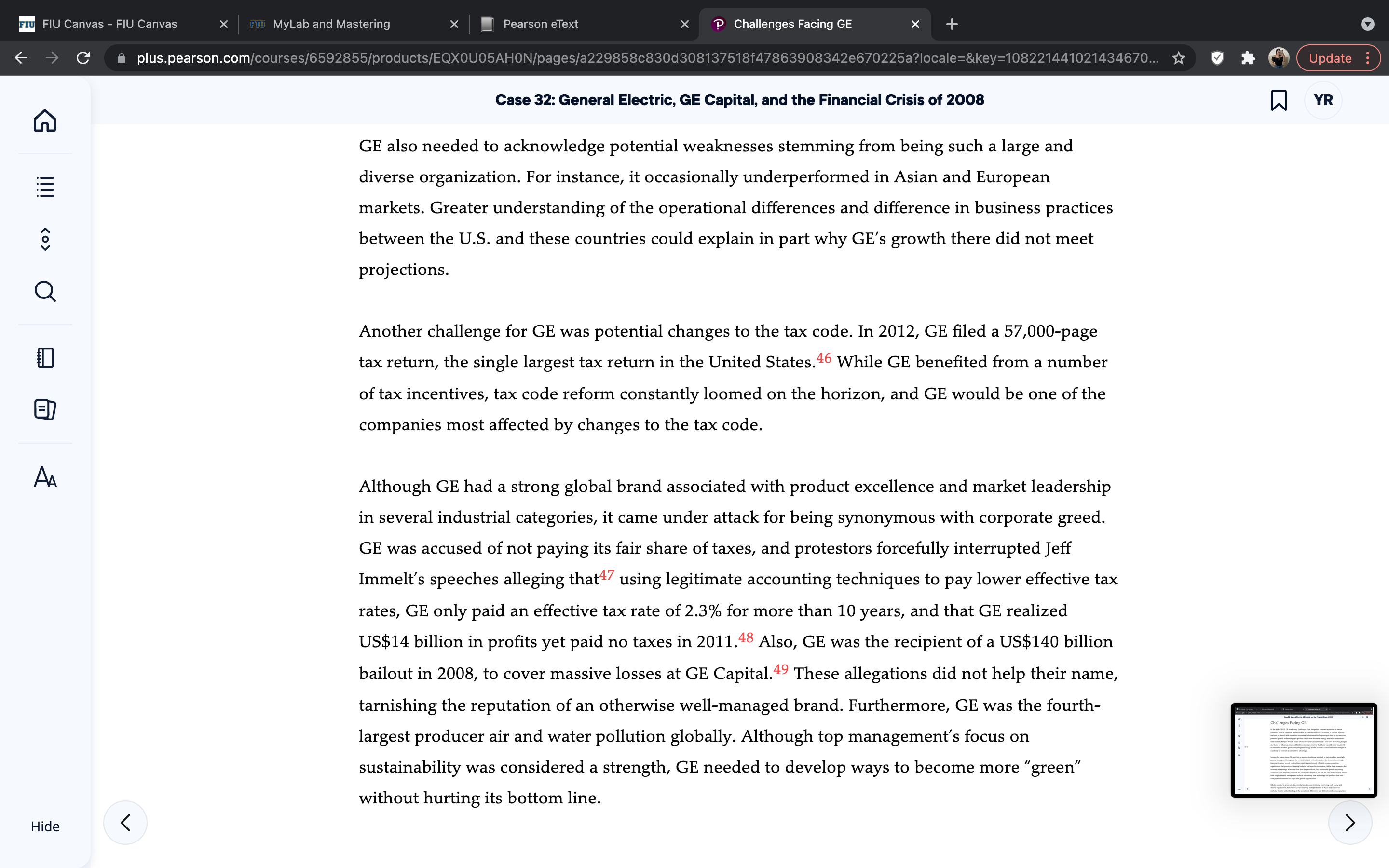Viewport: 1389px width, 868px height.
Task: Open the search magnifier in sidebar
Action: [45, 291]
